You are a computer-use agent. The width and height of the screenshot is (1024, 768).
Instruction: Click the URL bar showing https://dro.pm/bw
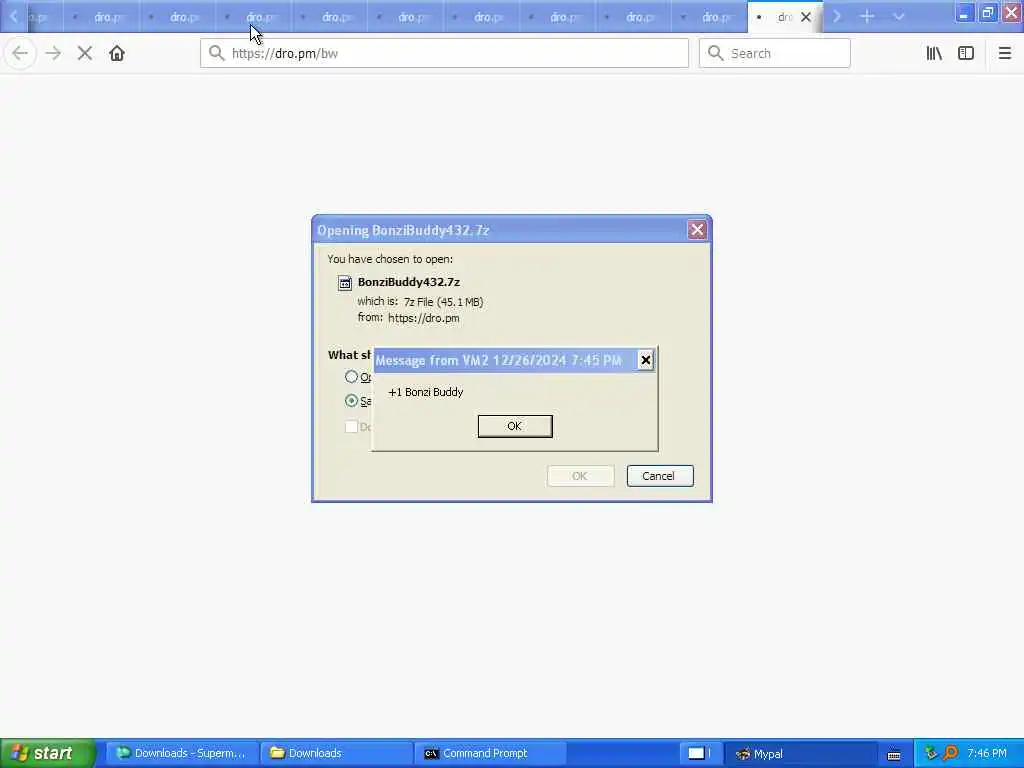(444, 54)
